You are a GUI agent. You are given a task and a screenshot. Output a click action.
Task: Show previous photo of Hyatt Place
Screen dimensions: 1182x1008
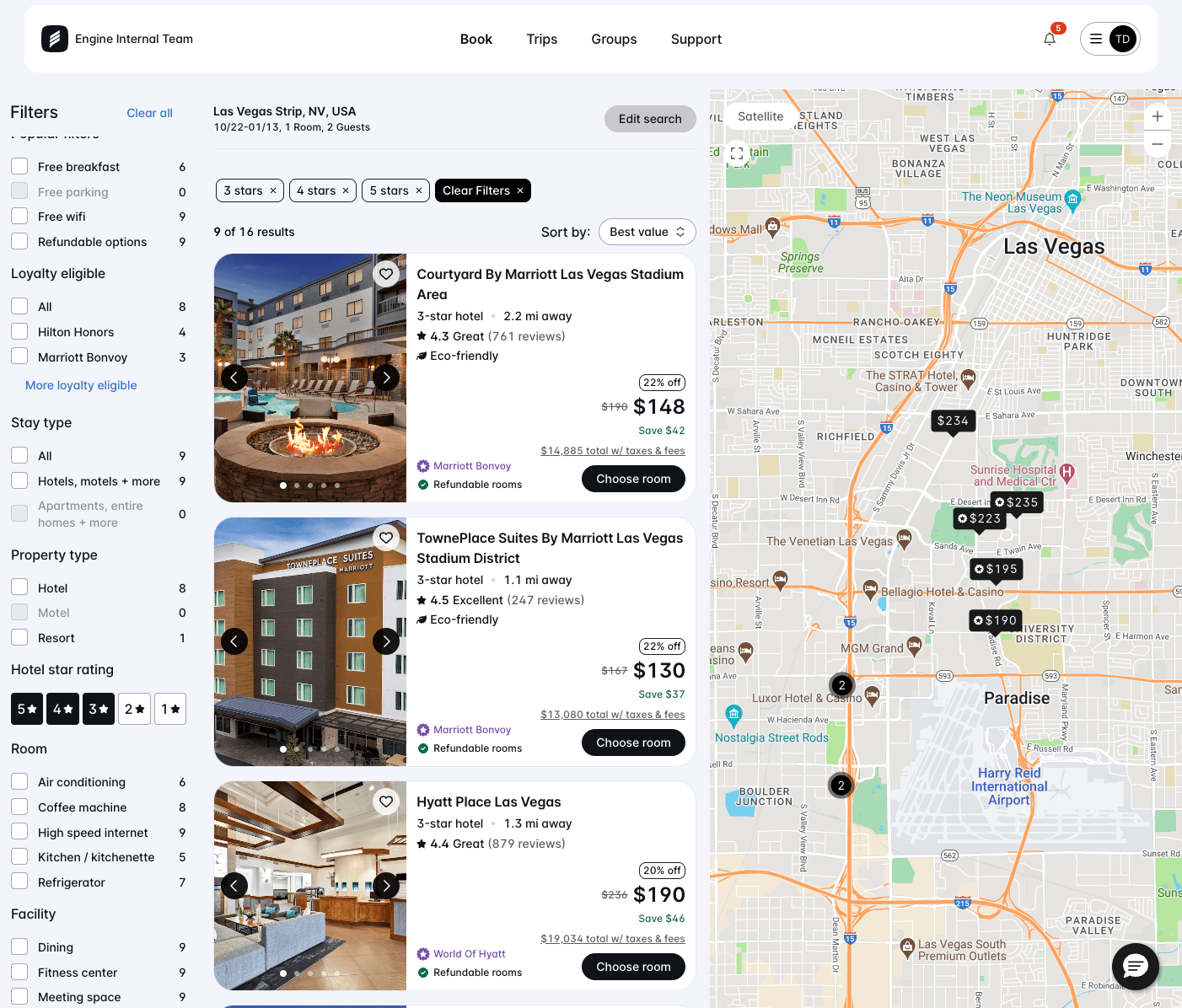pos(234,885)
